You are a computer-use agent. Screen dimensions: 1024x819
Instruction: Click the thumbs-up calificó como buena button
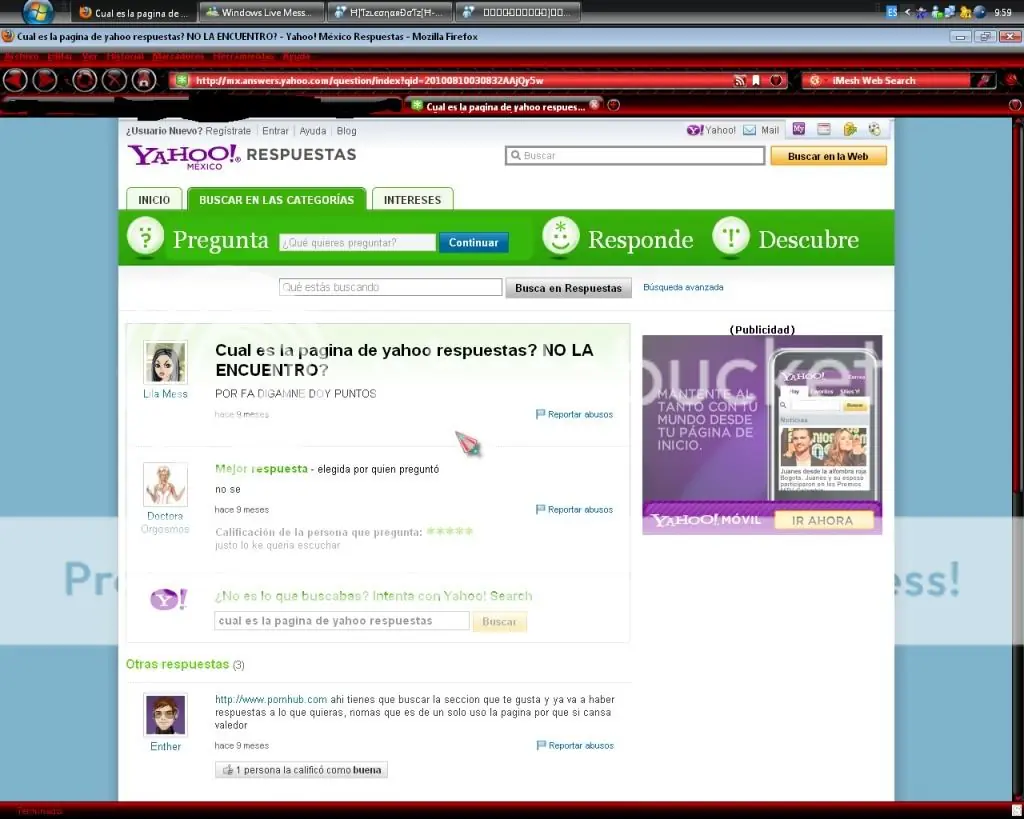301,770
